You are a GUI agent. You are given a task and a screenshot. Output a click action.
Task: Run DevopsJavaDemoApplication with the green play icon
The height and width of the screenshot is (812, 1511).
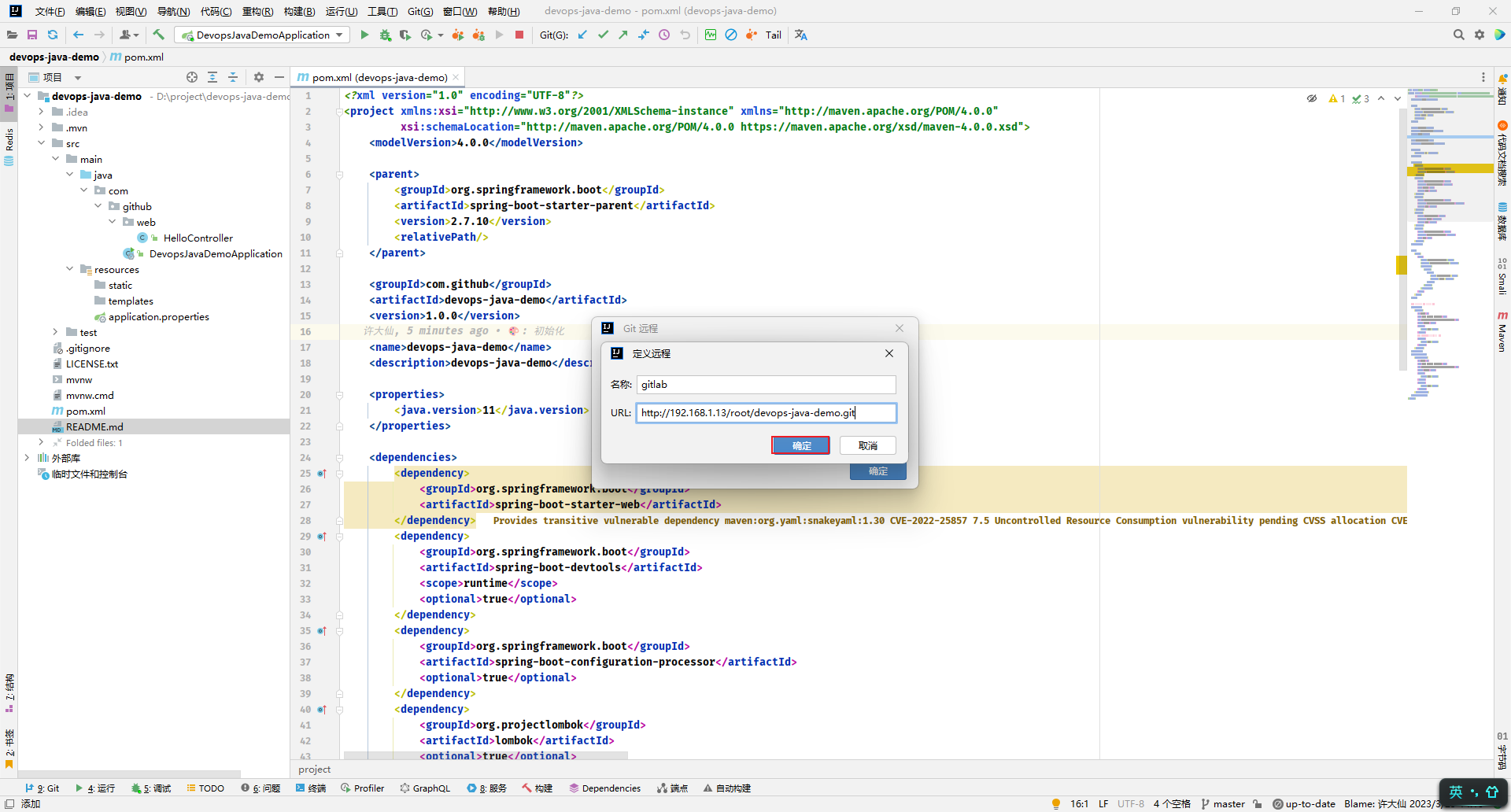364,35
